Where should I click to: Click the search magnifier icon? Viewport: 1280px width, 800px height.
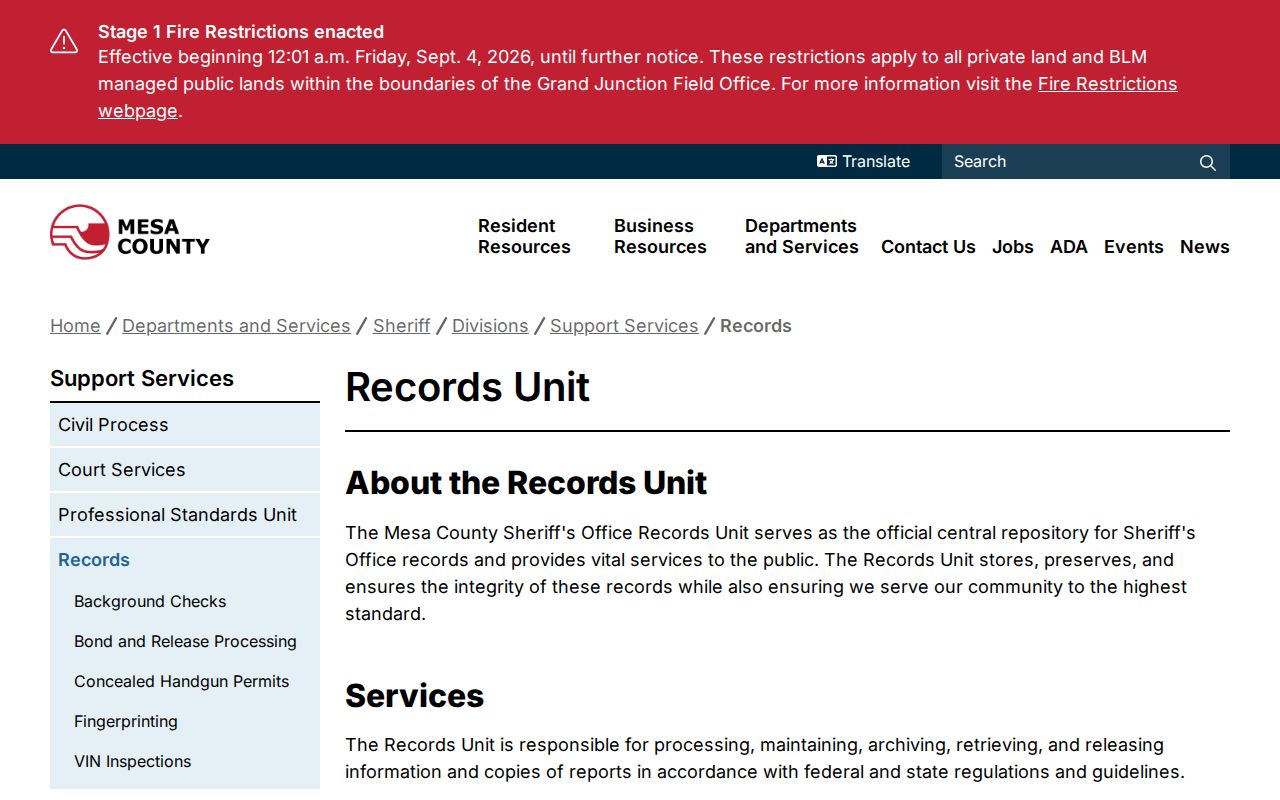(1208, 162)
